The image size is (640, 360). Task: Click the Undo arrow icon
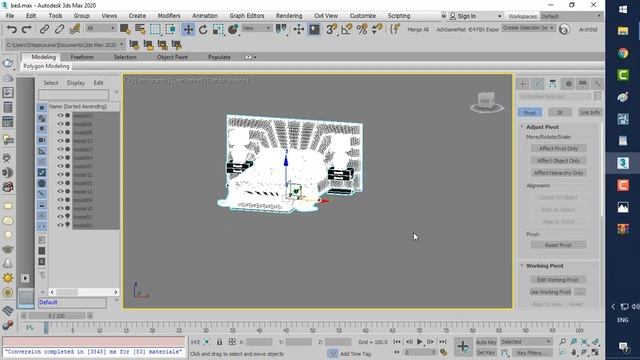(12, 29)
